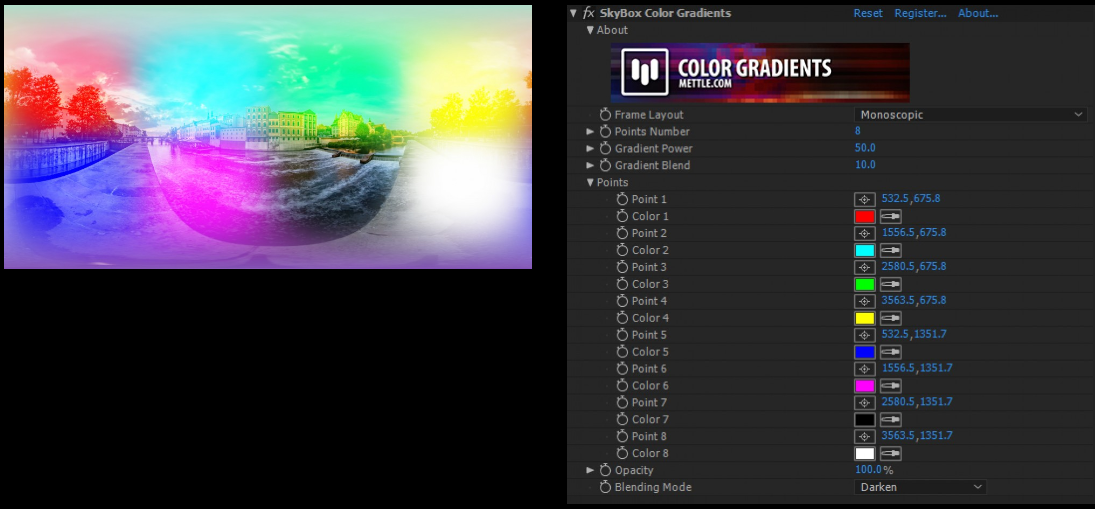
Task: Pick Color 1 with its eyedropper
Action: (890, 216)
